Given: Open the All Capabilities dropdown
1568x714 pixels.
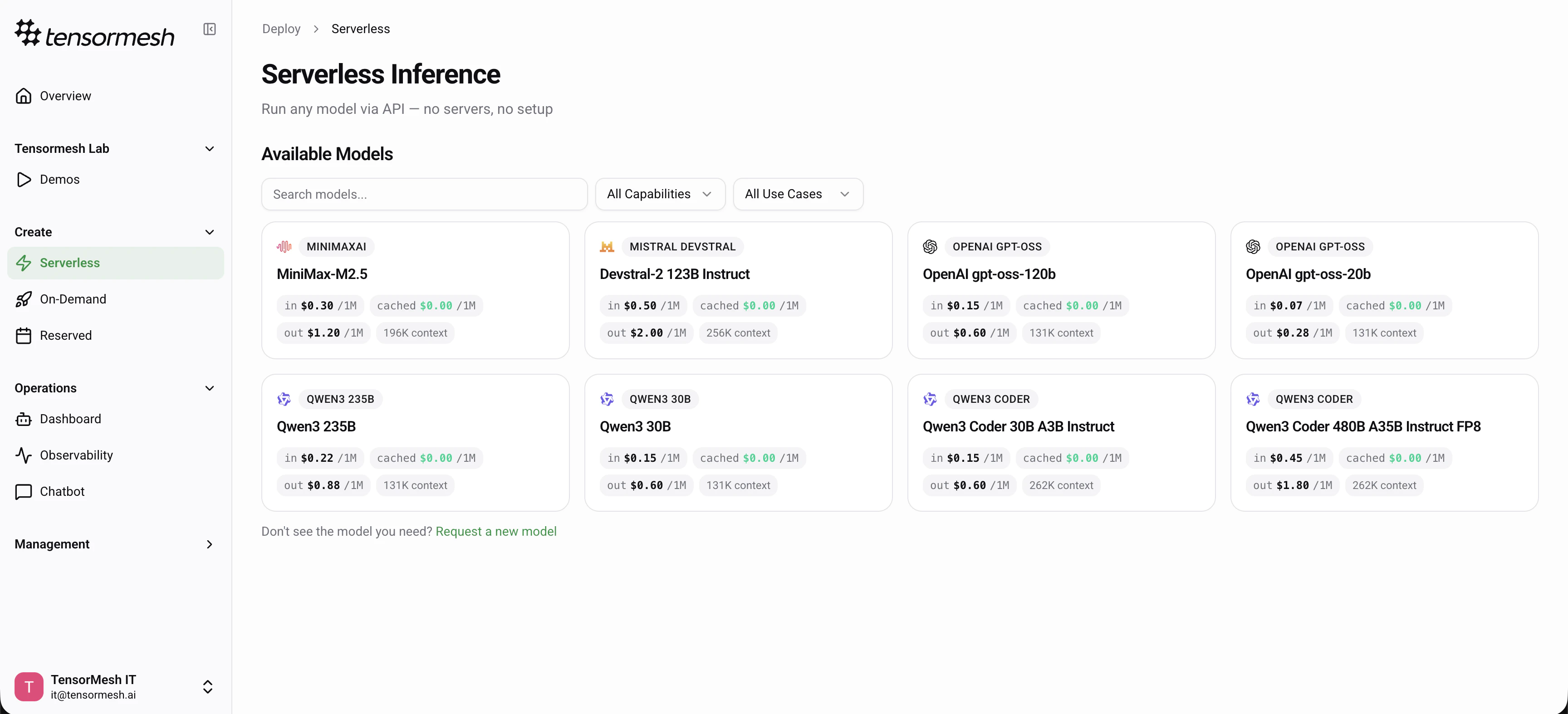Looking at the screenshot, I should coord(660,194).
